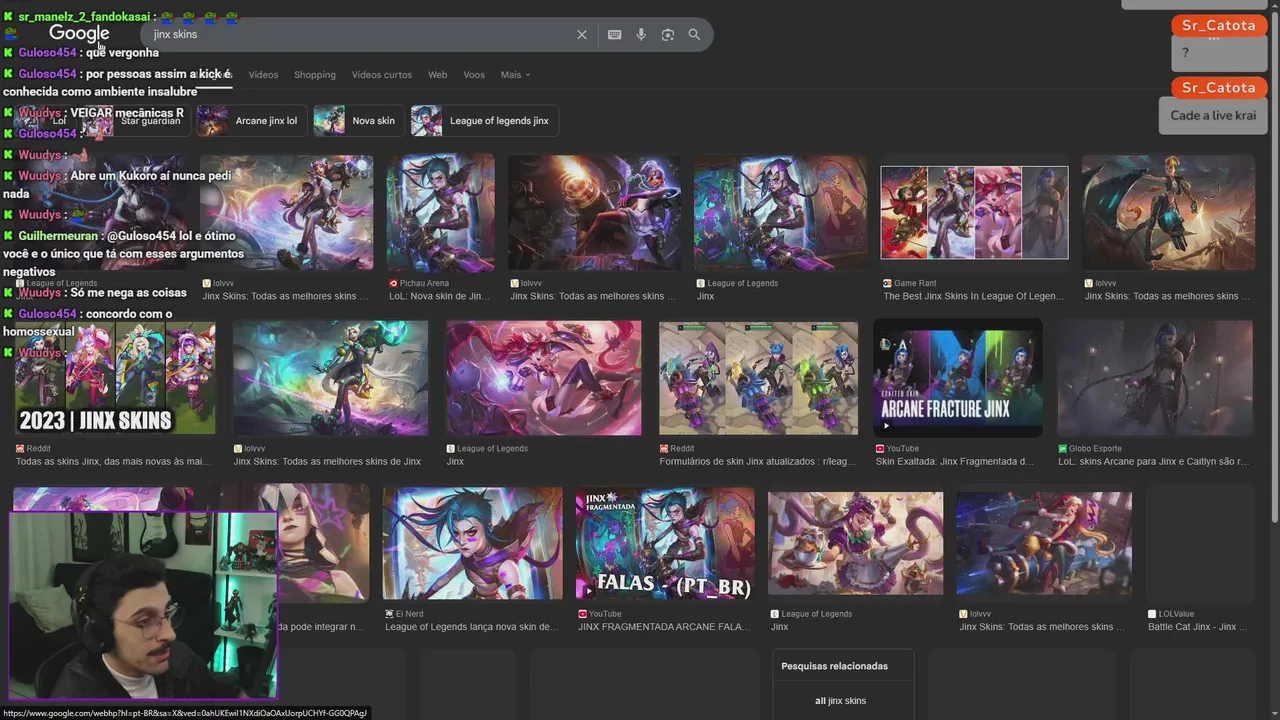Viewport: 1280px width, 720px height.
Task: Open the 'FALAS - (PT_BR)' video thumbnail
Action: pos(665,543)
